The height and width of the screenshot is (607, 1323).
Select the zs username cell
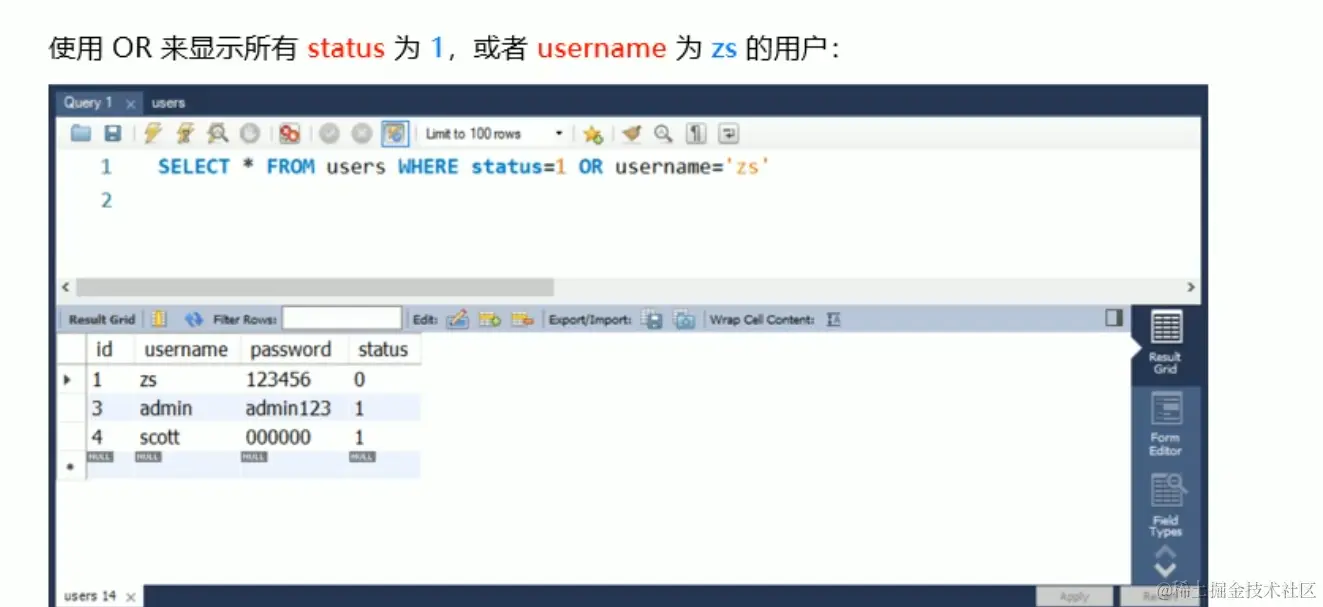point(188,380)
